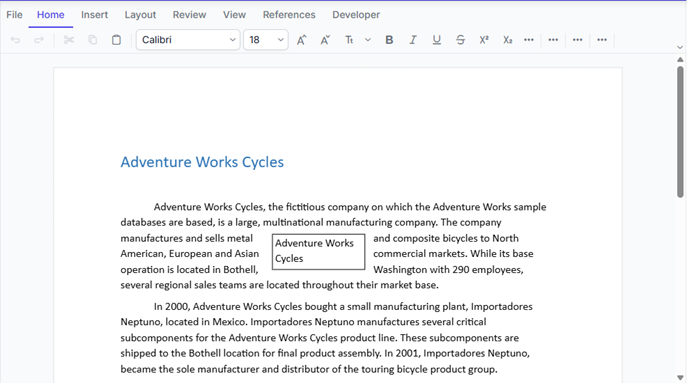Expand the Change Case dropdown arrow
Viewport: 687px width, 383px height.
pos(368,40)
